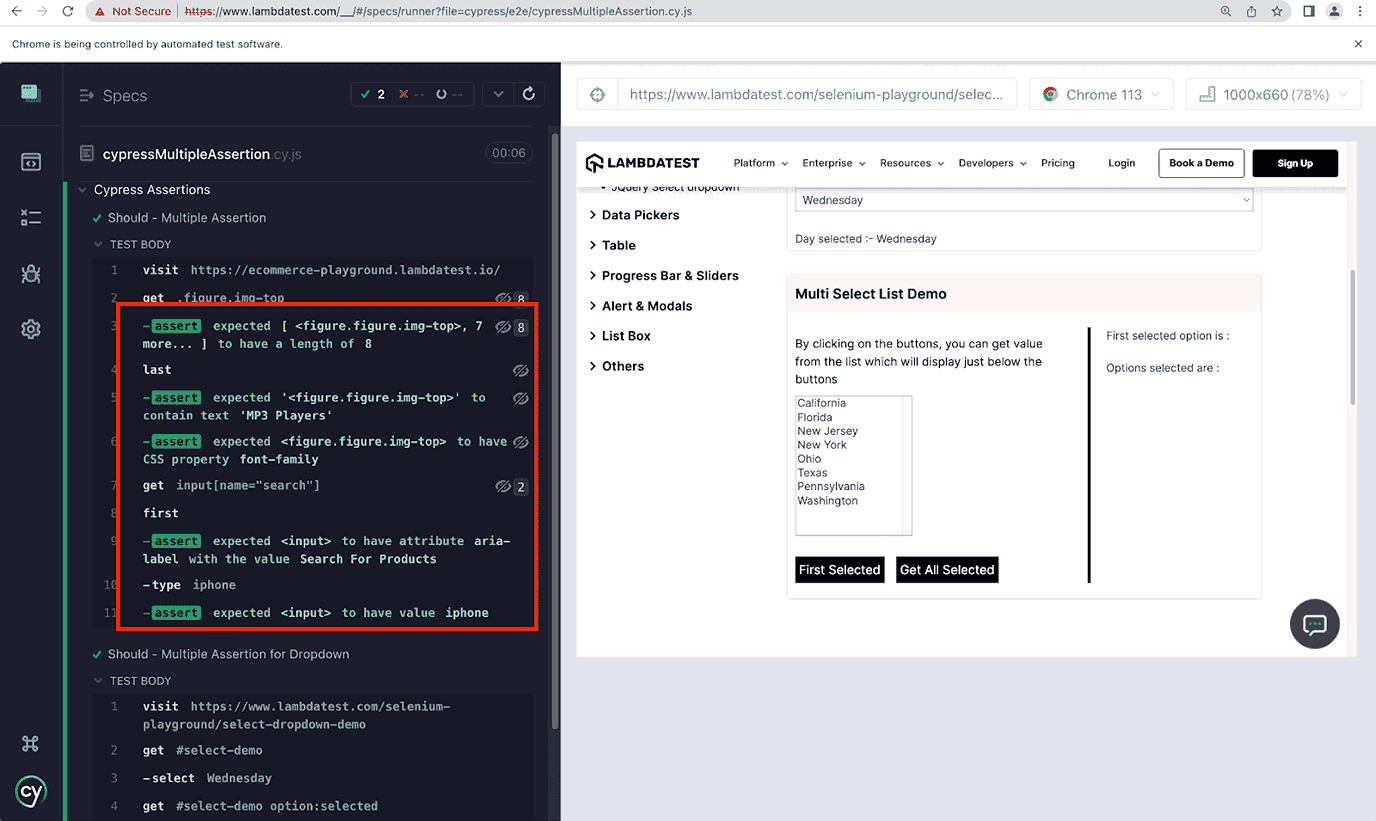This screenshot has height=821, width=1376.
Task: Open the 1000x660 viewport size dropdown
Action: click(1272, 93)
